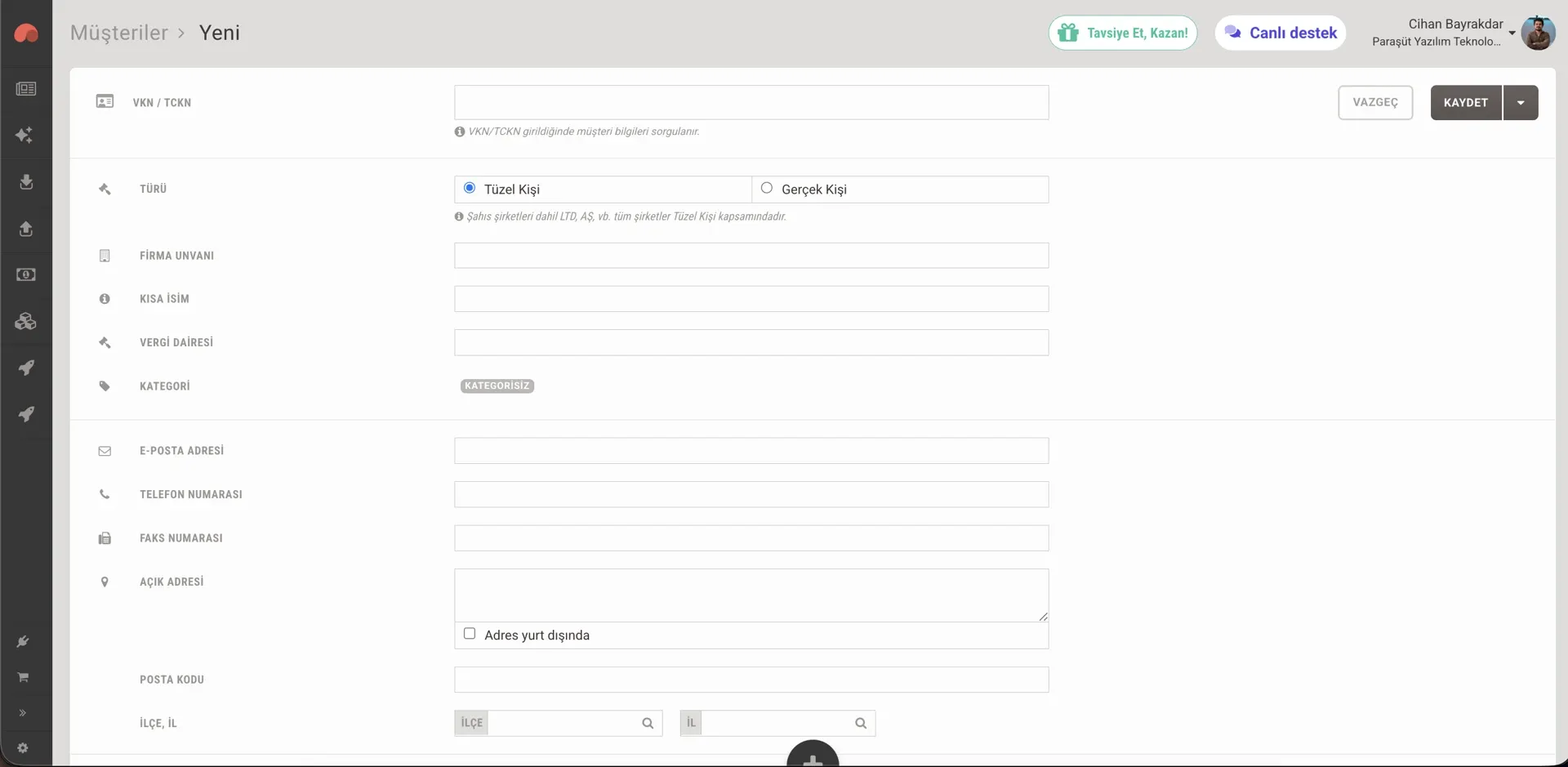
Task: Focus the E-posta Adresi input field
Action: (751, 451)
